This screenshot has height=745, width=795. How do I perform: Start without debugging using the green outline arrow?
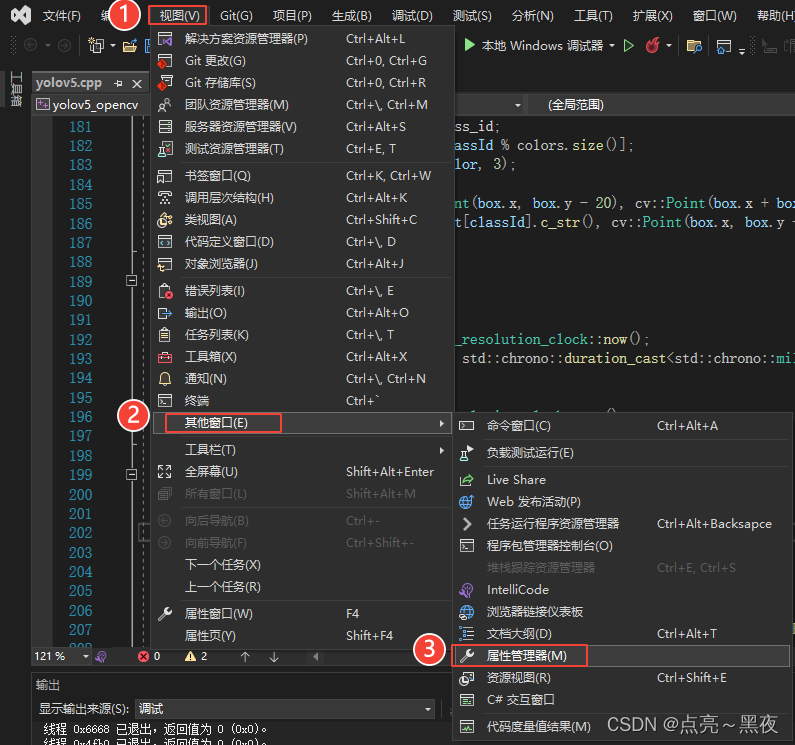pyautogui.click(x=629, y=46)
